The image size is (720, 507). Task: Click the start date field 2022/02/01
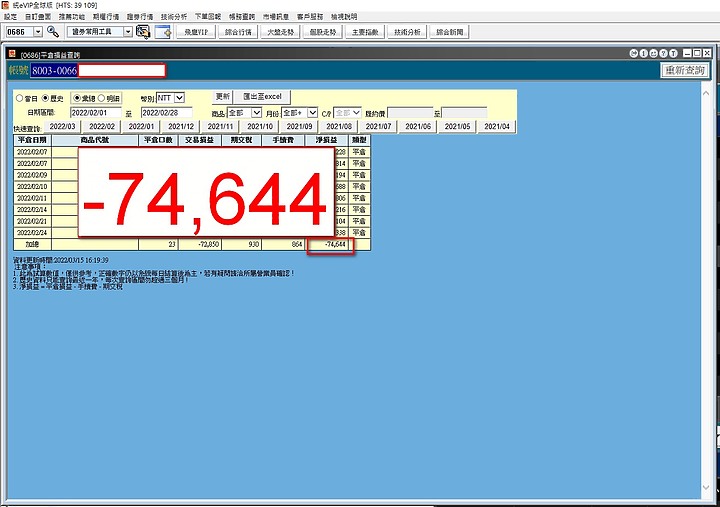[96, 113]
